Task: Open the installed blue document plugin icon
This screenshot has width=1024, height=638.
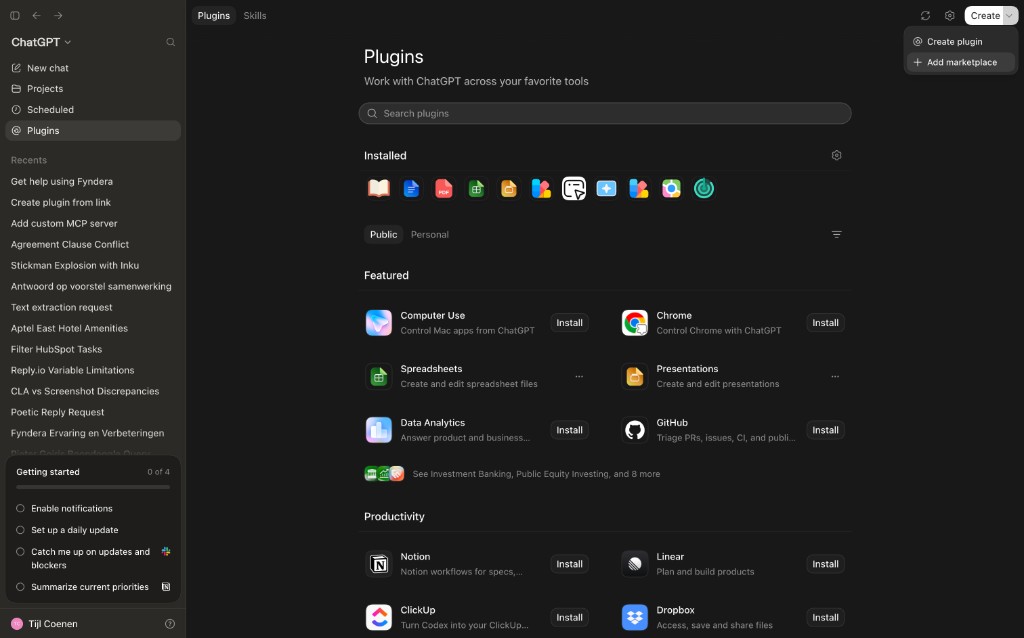Action: point(411,189)
